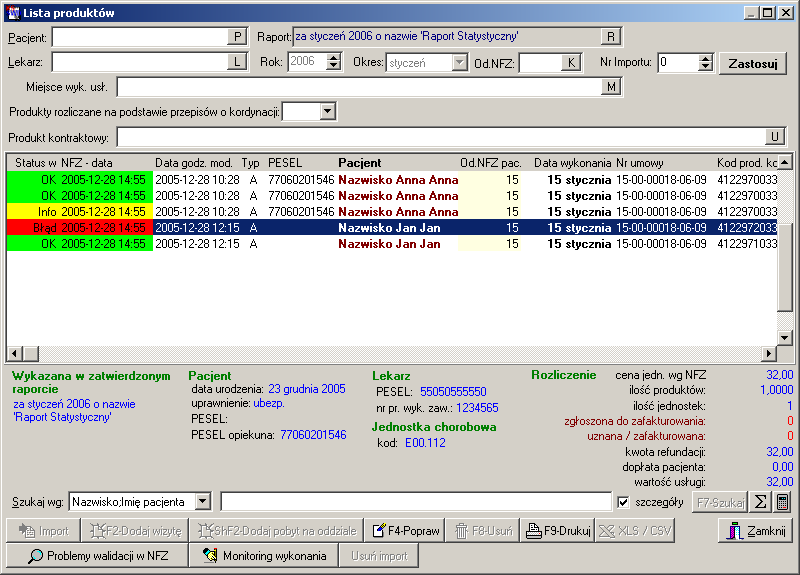
Task: Click F2-Dodaj wizytę button
Action: pos(135,531)
